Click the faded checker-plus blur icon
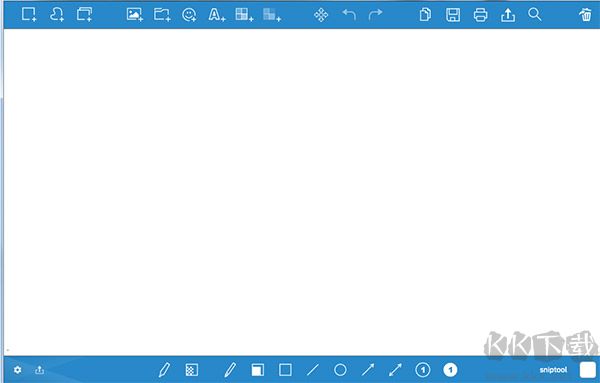The height and width of the screenshot is (383, 600). click(x=272, y=15)
